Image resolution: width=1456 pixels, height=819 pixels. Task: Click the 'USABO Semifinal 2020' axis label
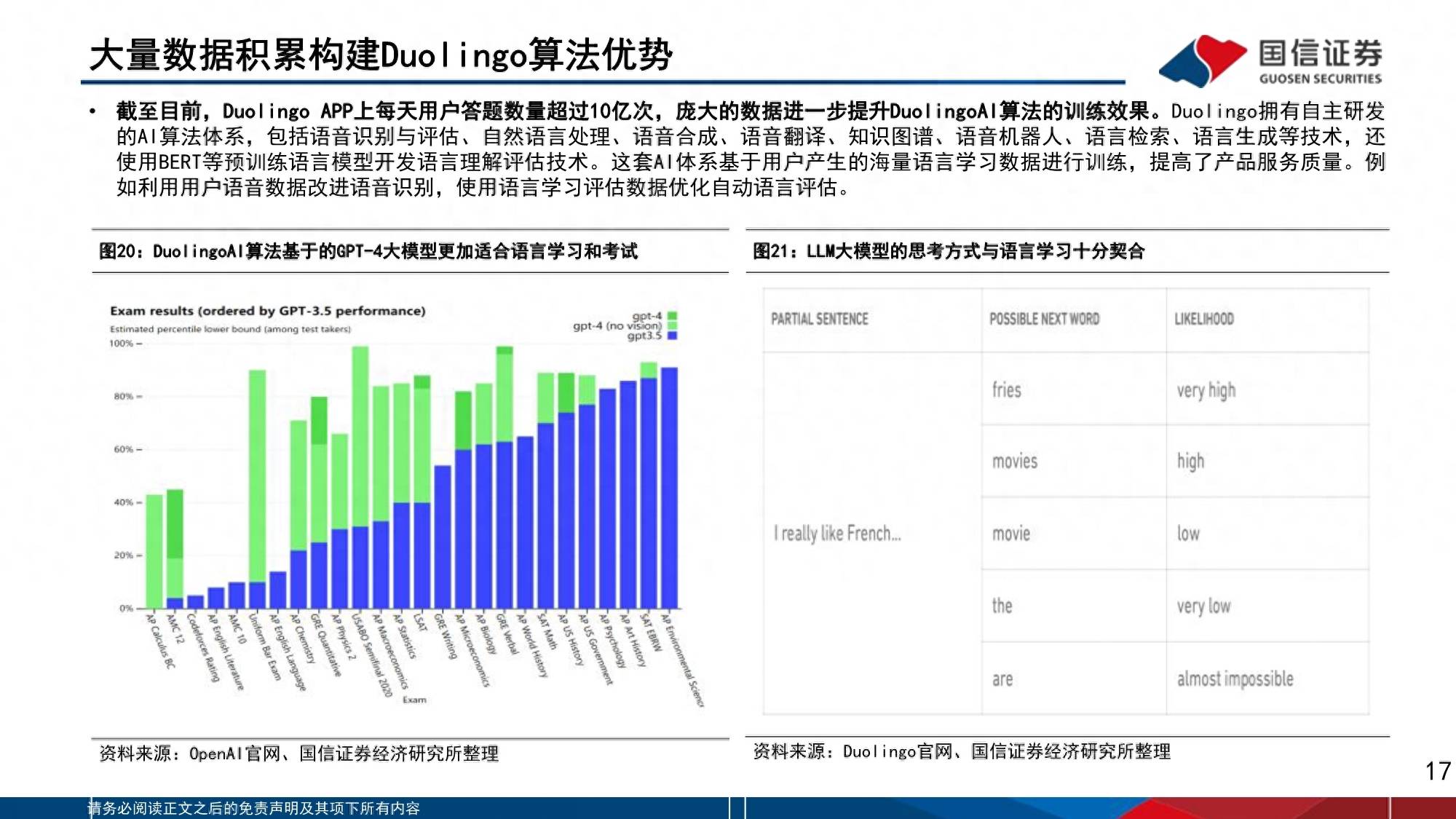point(373,654)
